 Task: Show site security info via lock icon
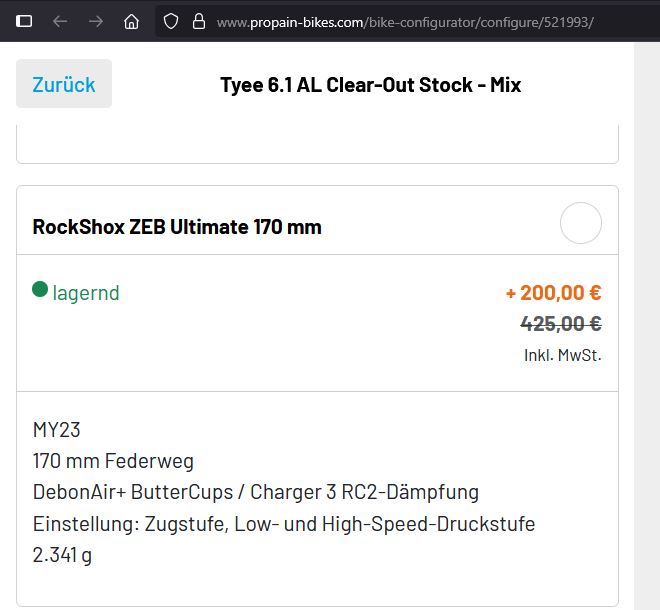point(198,21)
